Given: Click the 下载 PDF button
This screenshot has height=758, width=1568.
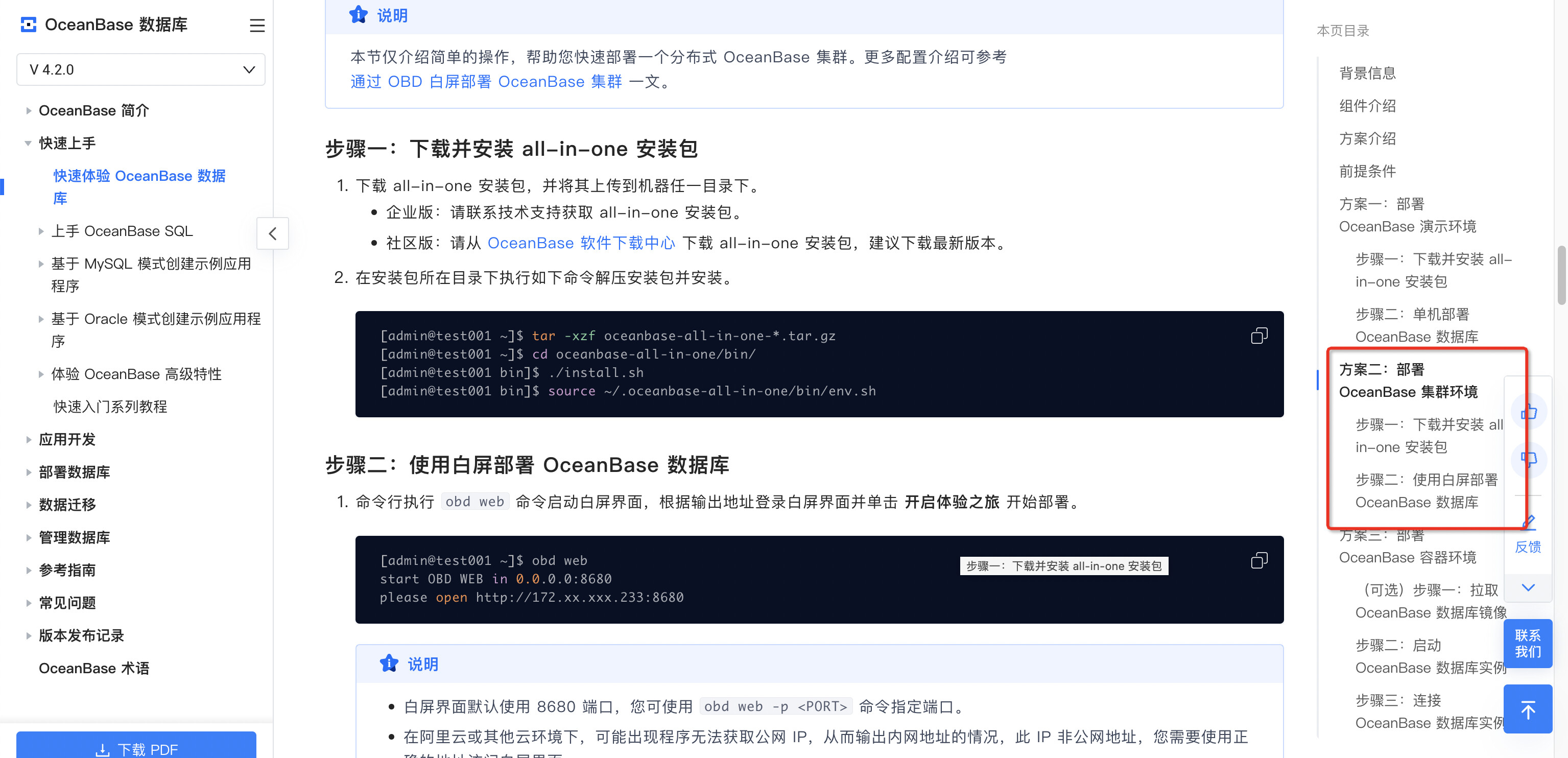Looking at the screenshot, I should 136,746.
